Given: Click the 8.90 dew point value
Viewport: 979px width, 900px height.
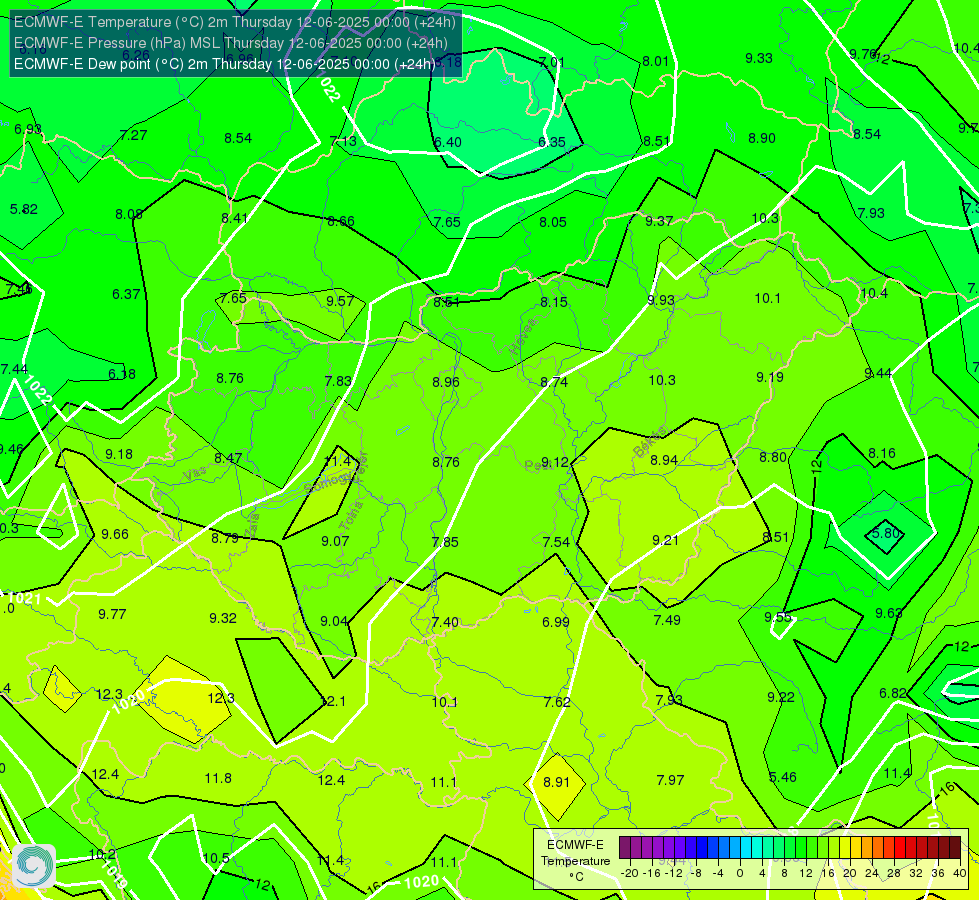Looking at the screenshot, I should tap(762, 138).
